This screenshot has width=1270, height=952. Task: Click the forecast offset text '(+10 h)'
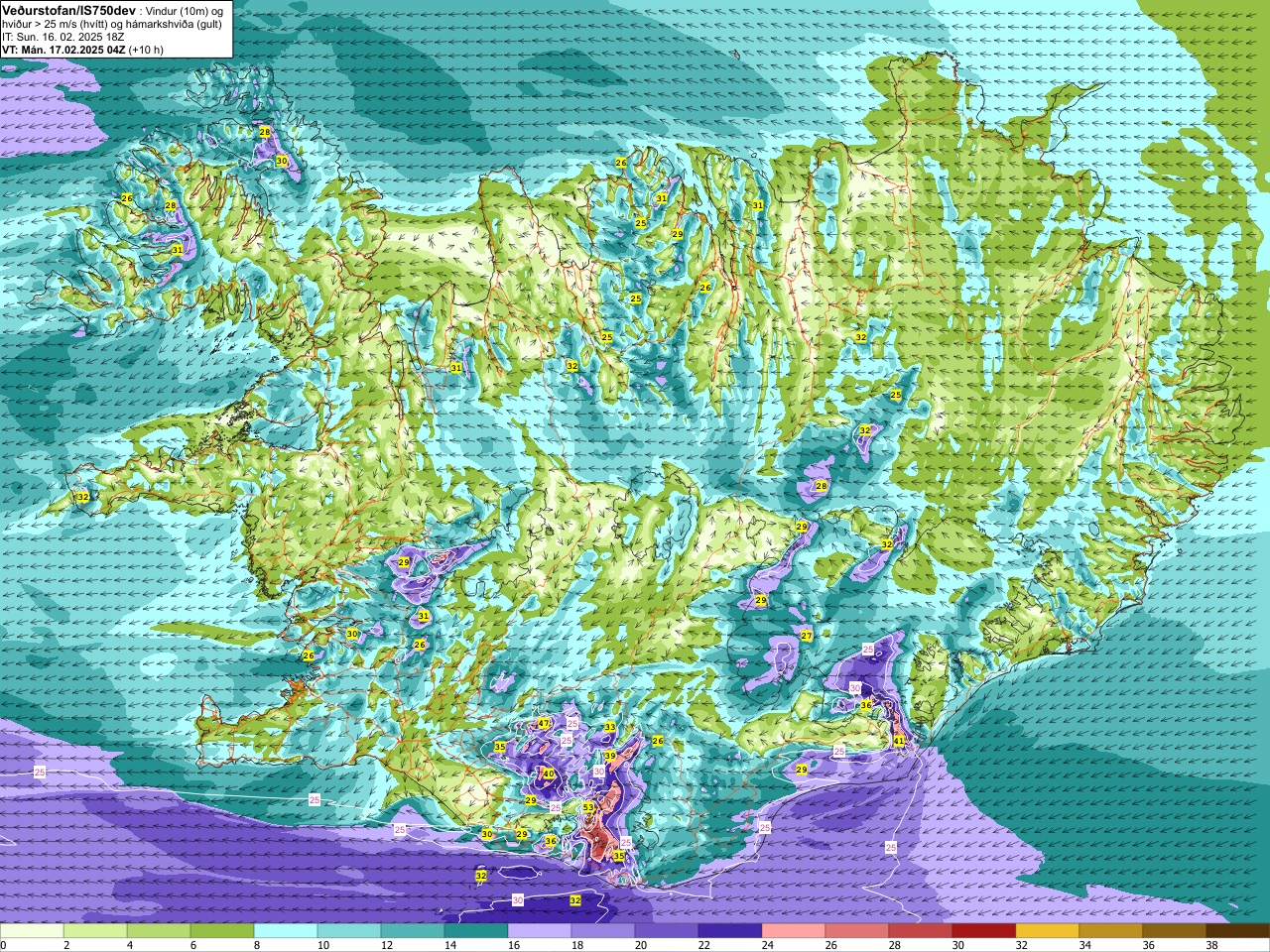coord(146,50)
